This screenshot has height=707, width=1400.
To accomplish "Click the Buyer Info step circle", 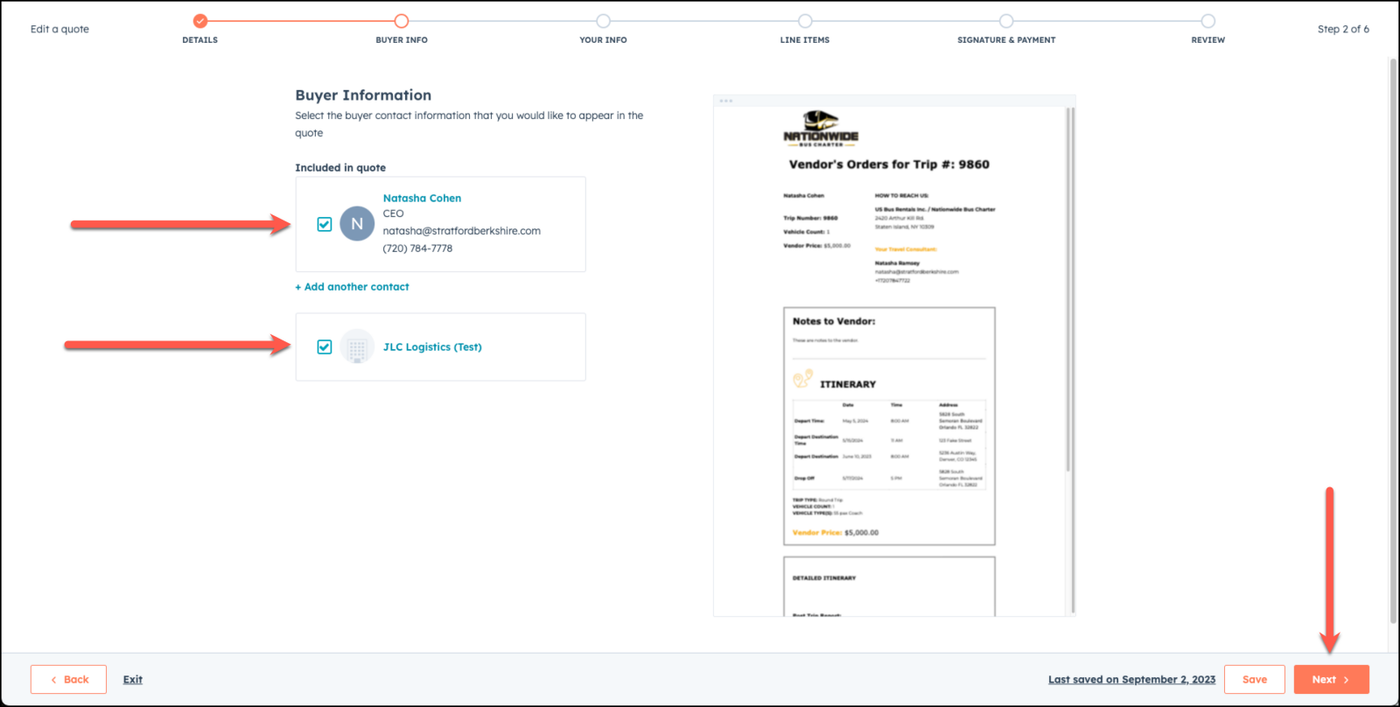I will tap(402, 21).
